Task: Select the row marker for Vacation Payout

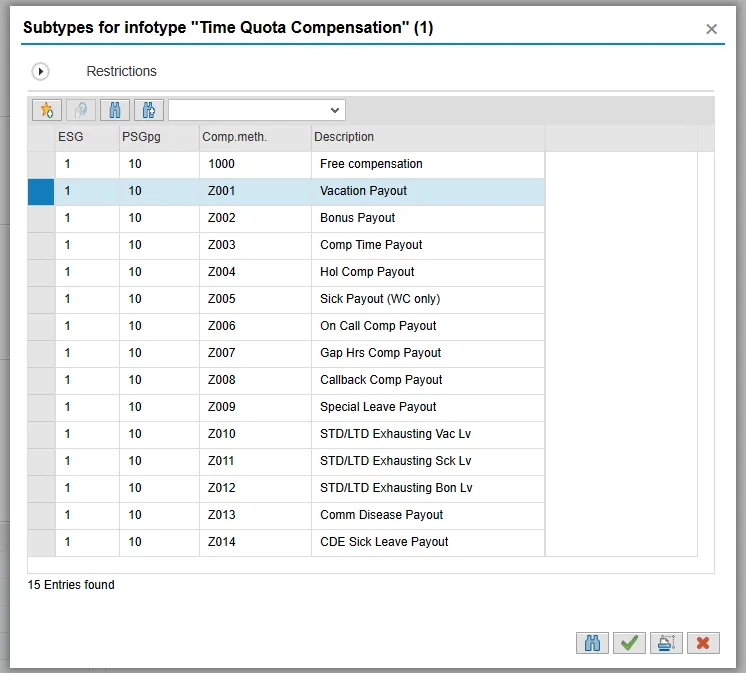Action: pyautogui.click(x=41, y=191)
